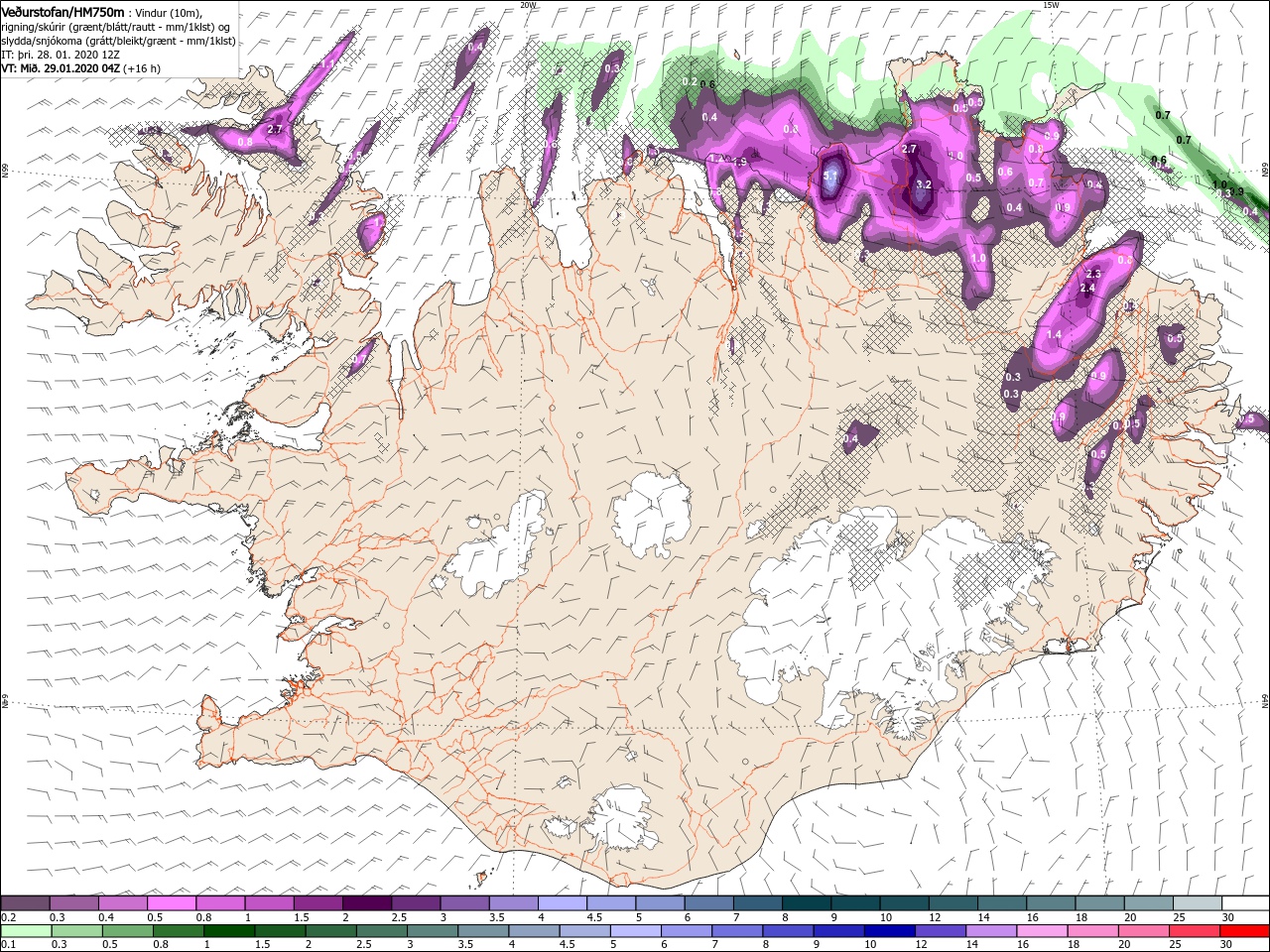
Task: Click the 15W longitude label
Action: tap(1051, 5)
